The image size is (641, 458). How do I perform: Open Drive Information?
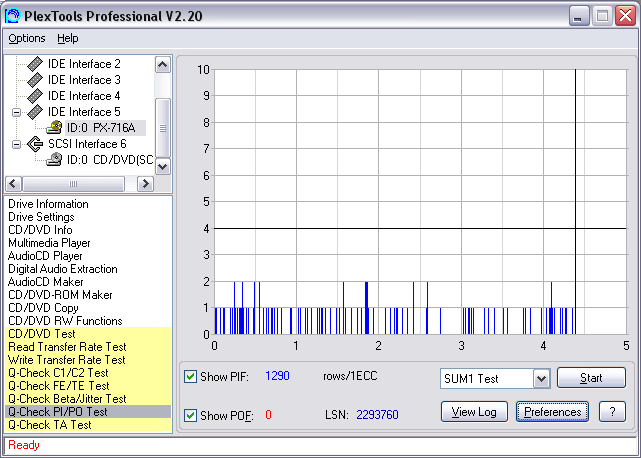[x=48, y=204]
